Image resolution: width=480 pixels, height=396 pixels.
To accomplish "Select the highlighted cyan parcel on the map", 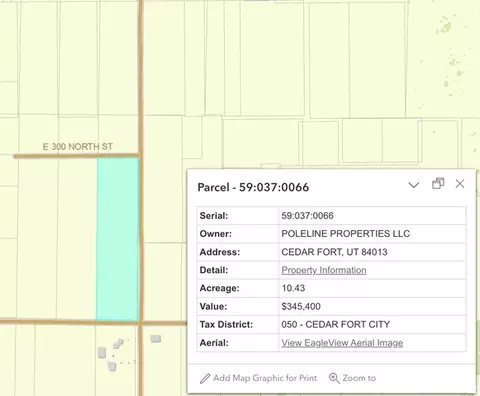I will click(117, 239).
